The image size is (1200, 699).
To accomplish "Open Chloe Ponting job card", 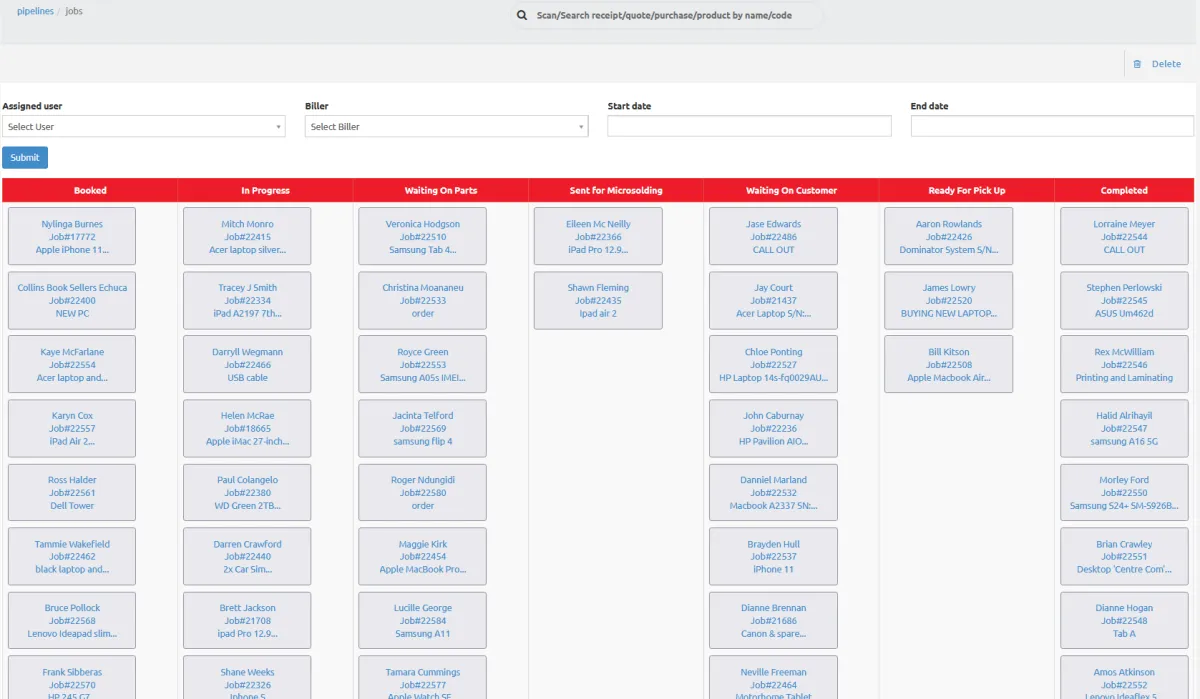I will pyautogui.click(x=773, y=365).
